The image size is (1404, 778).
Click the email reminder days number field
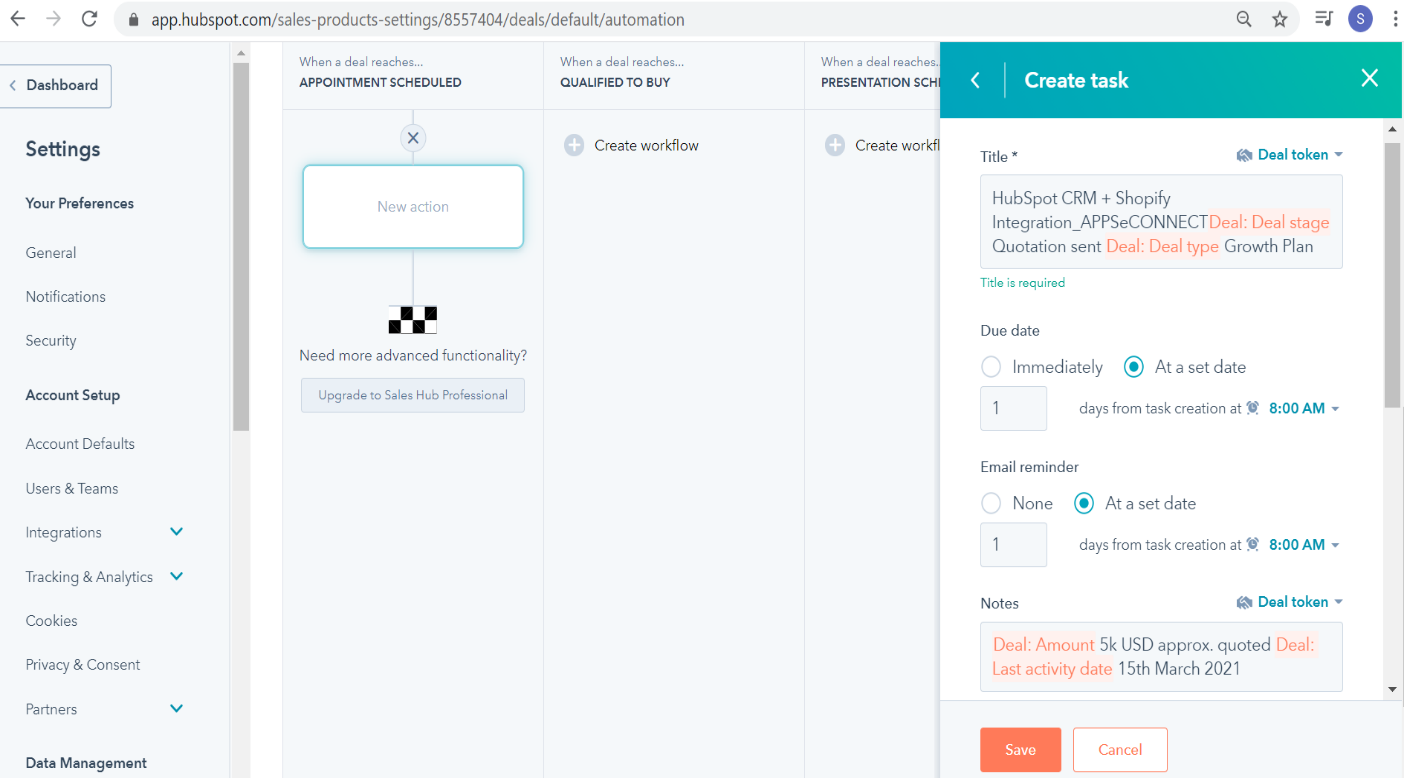pos(1014,544)
